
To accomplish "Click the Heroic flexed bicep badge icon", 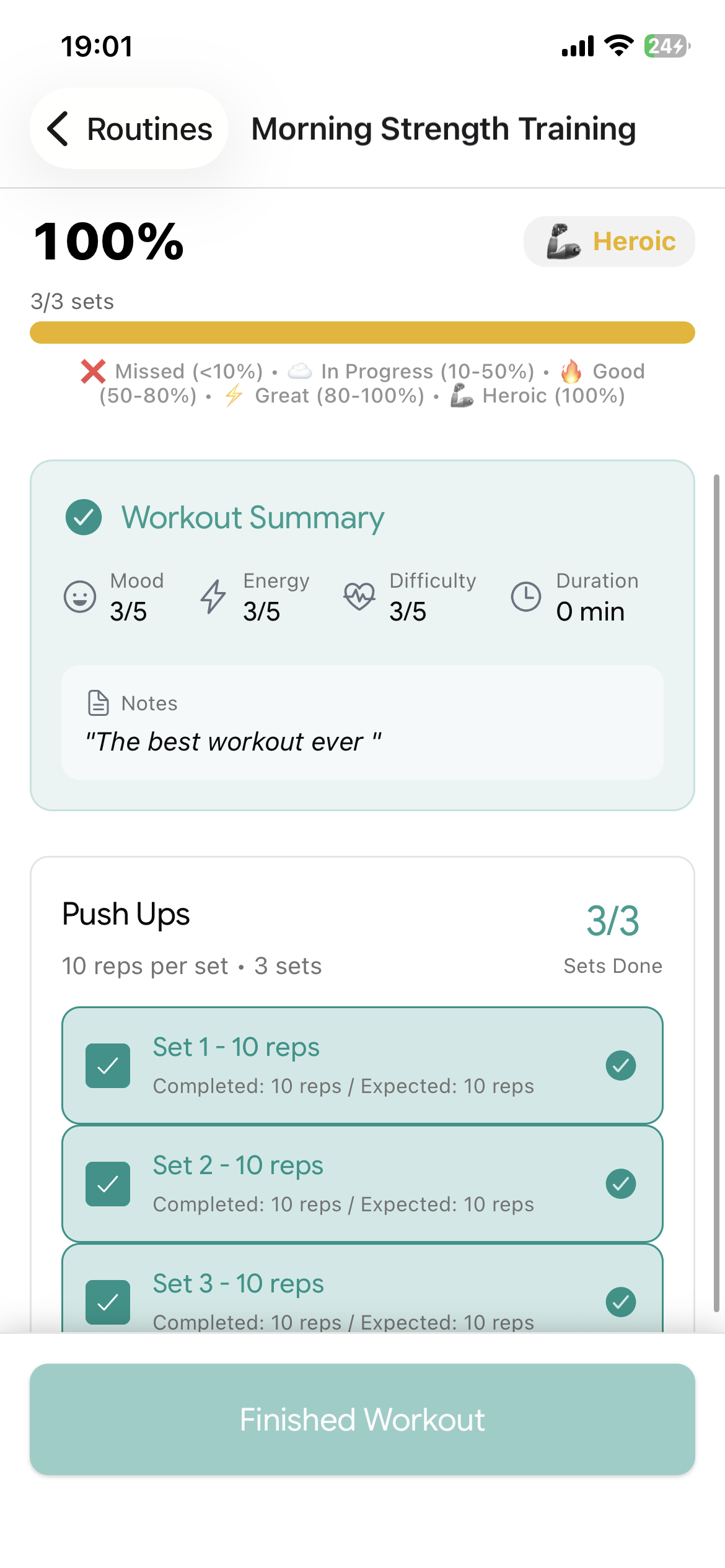I will pos(565,242).
